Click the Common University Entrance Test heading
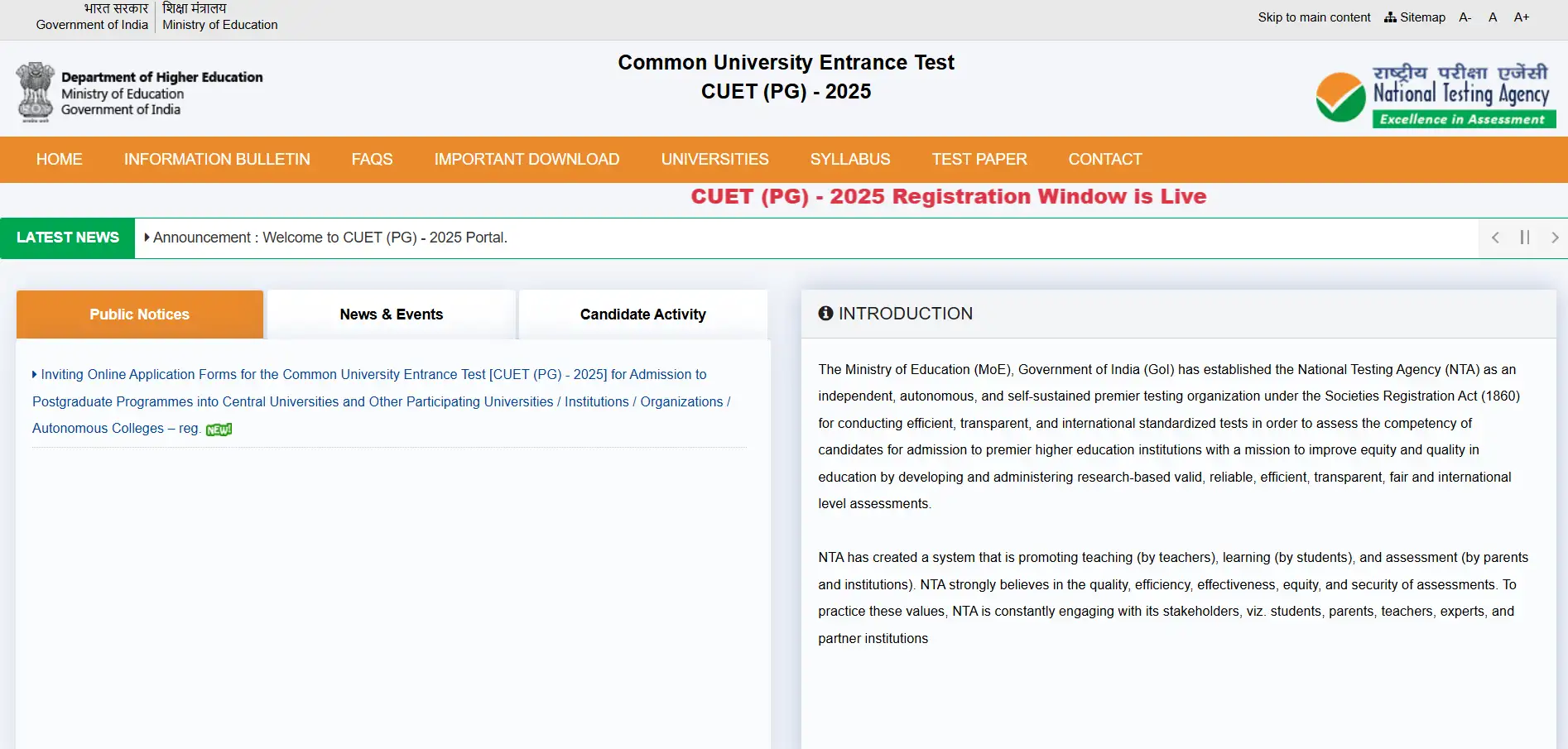Image resolution: width=1568 pixels, height=749 pixels. 786,63
